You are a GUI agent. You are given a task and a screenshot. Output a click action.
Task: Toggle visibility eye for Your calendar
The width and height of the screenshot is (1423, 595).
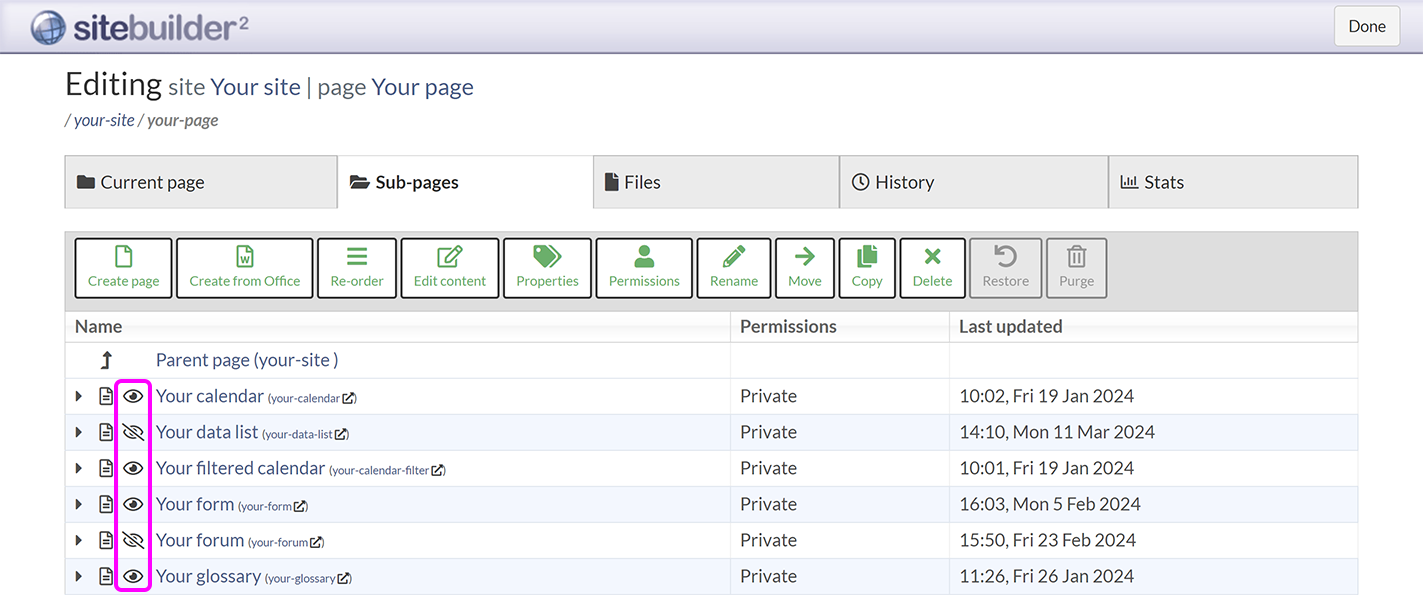tap(133, 396)
